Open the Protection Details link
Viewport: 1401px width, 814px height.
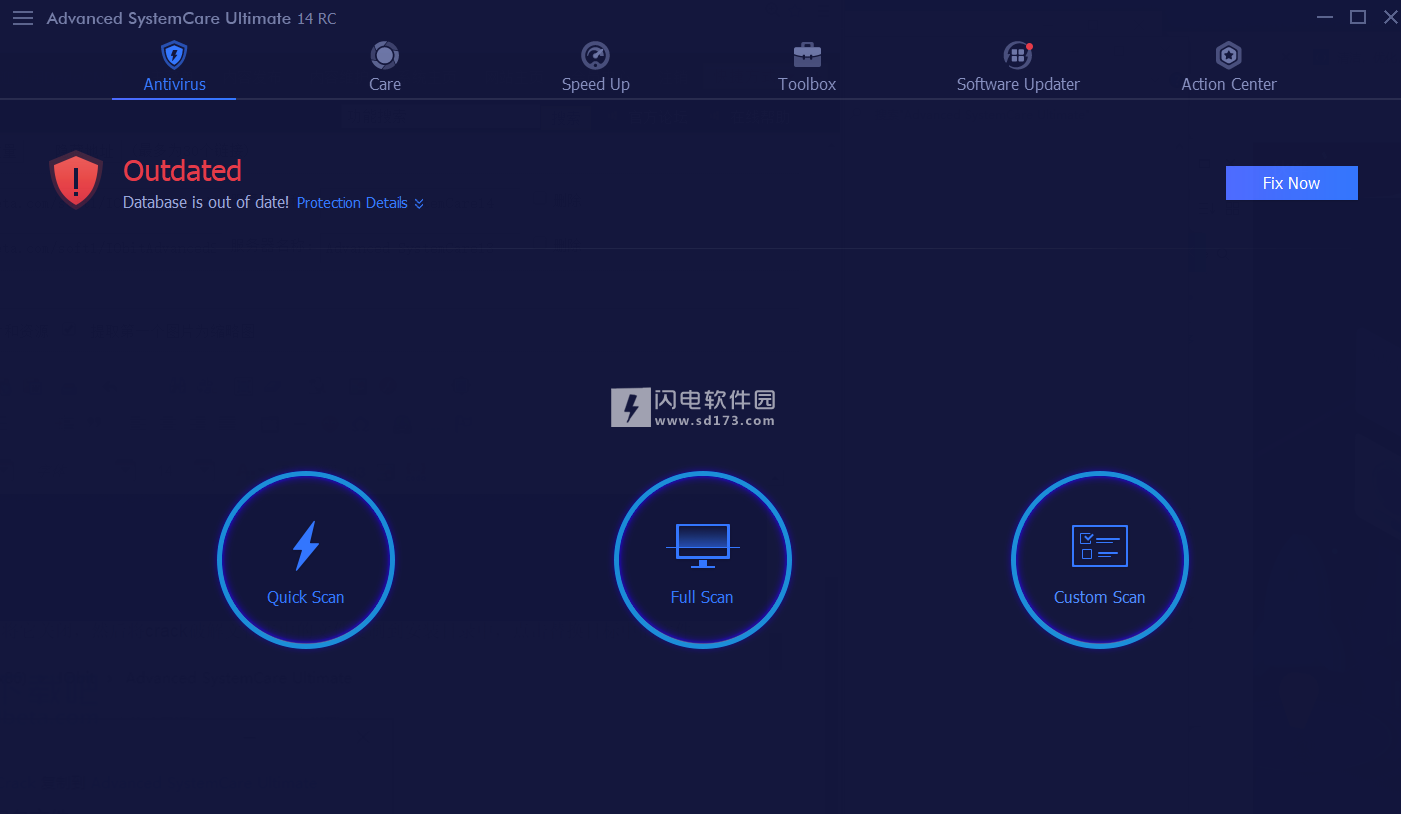point(352,203)
